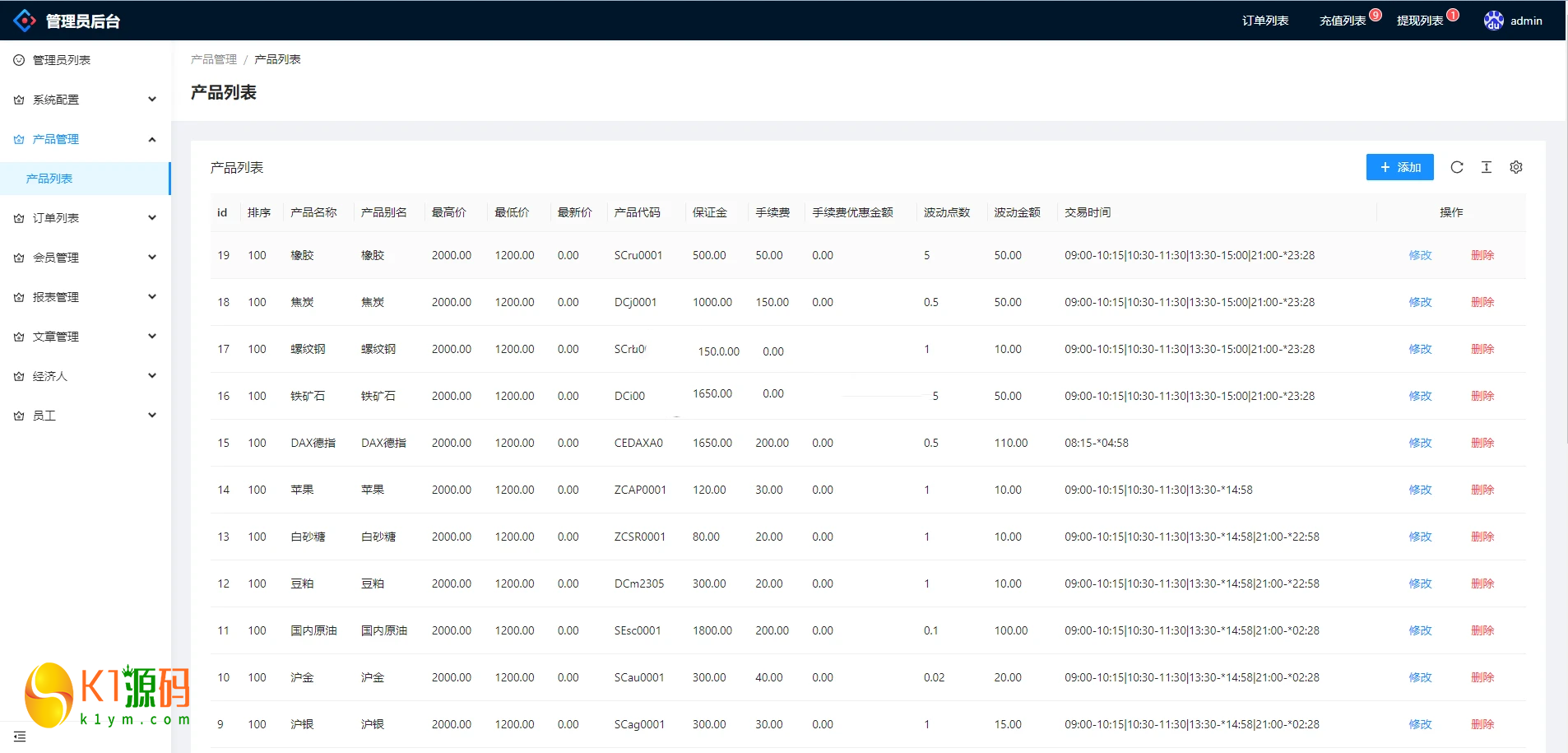Click the admin backend logo icon
Image resolution: width=1568 pixels, height=753 pixels.
(25, 21)
